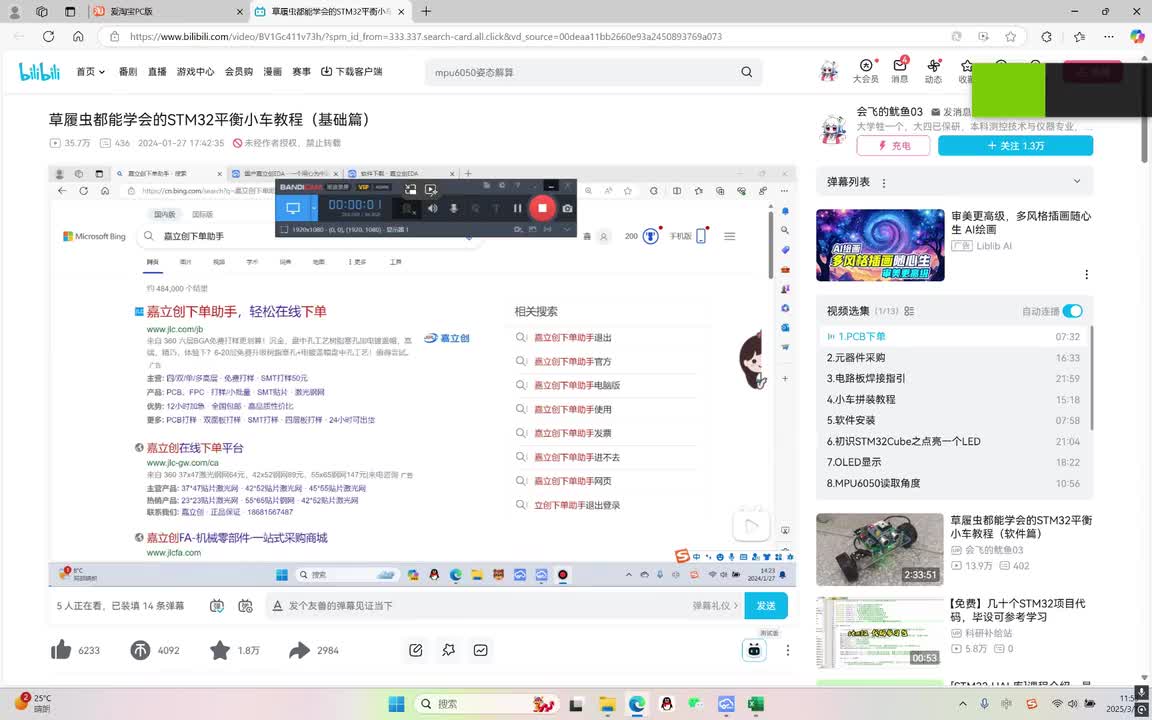This screenshot has height=720, width=1152.
Task: Go to 漫画 in bilibili nav
Action: coord(273,71)
